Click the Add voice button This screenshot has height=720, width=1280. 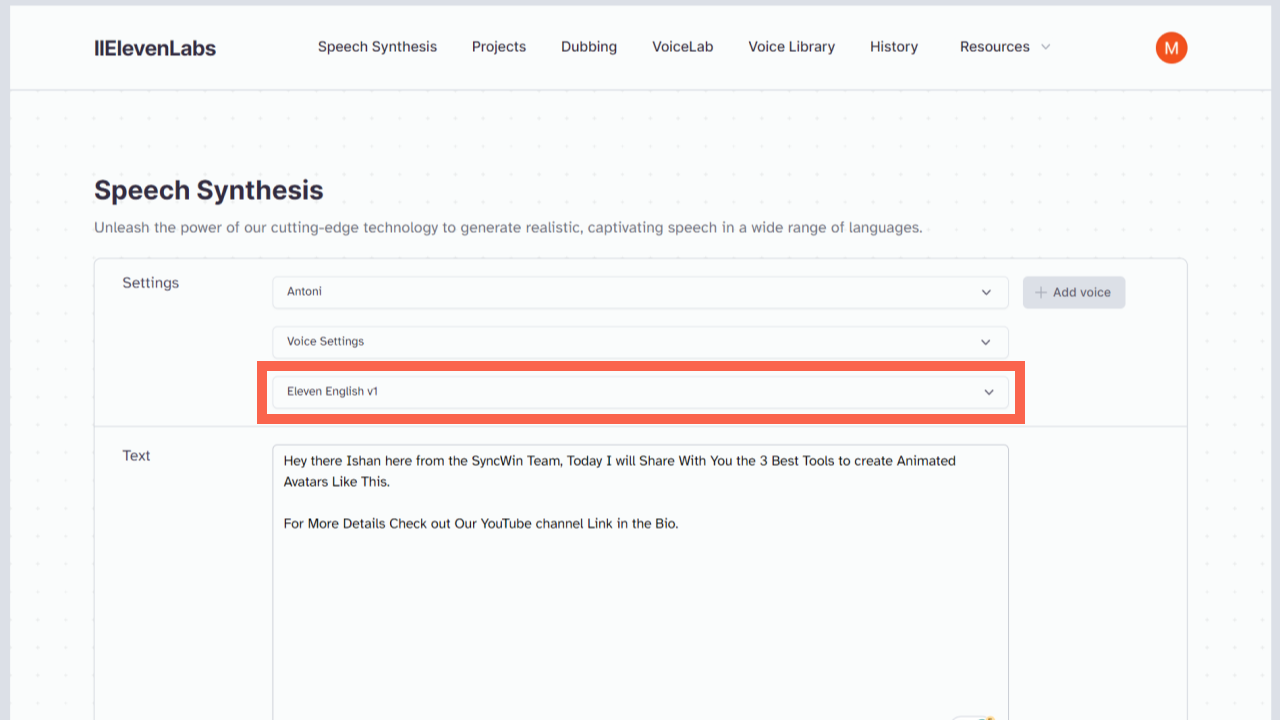[1074, 292]
